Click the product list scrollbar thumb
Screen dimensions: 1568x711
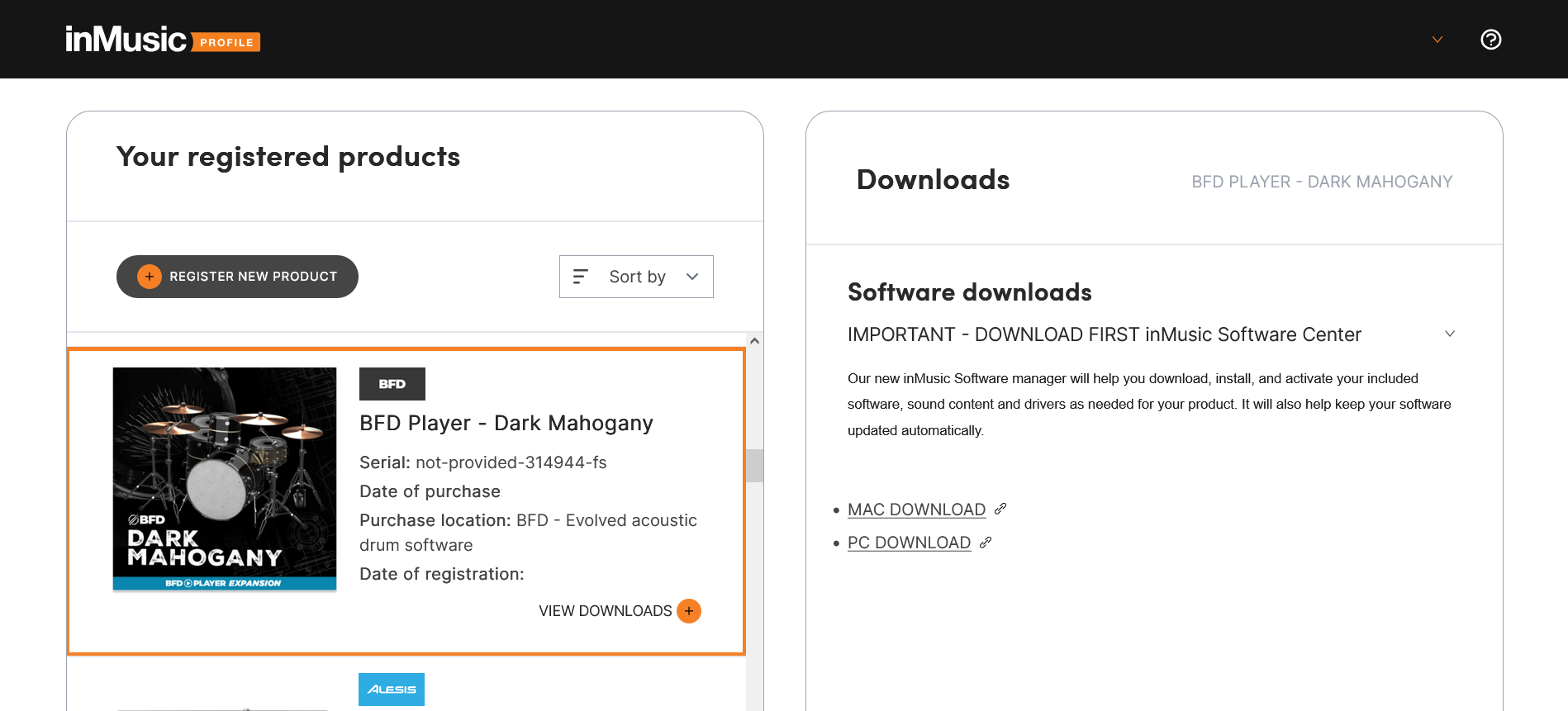tap(753, 466)
